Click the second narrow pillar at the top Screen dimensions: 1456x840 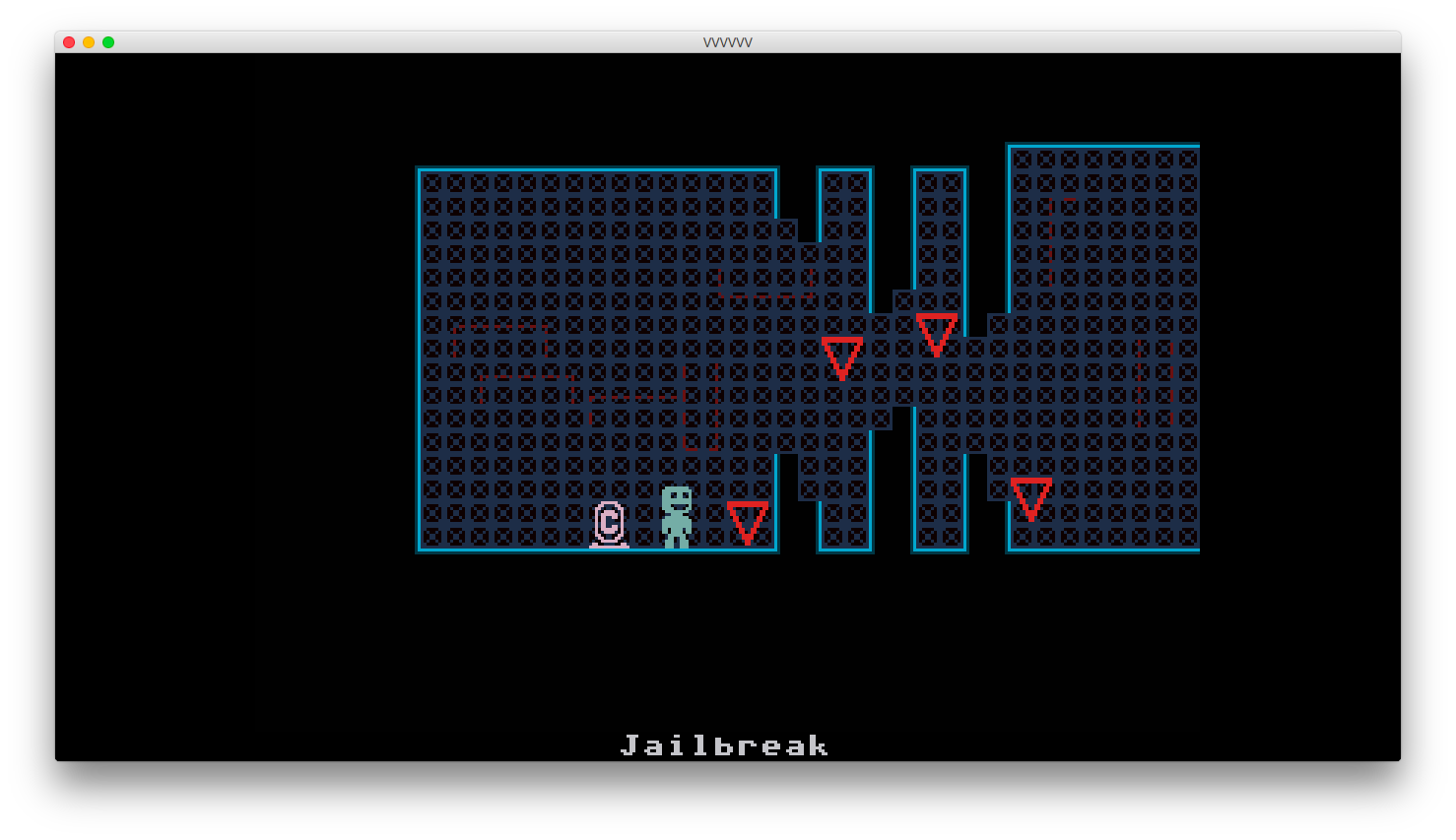coord(940,226)
